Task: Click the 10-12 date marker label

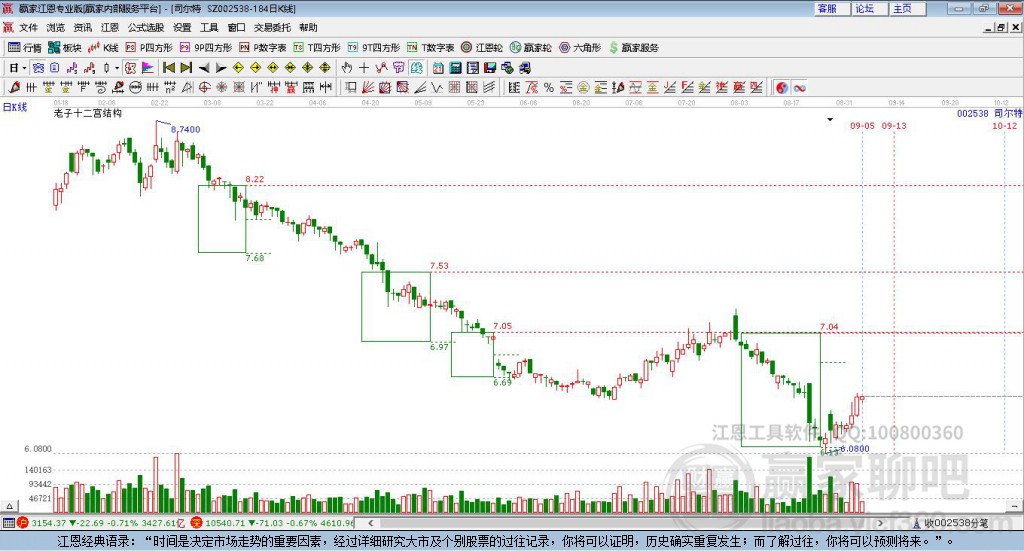Action: click(1004, 125)
